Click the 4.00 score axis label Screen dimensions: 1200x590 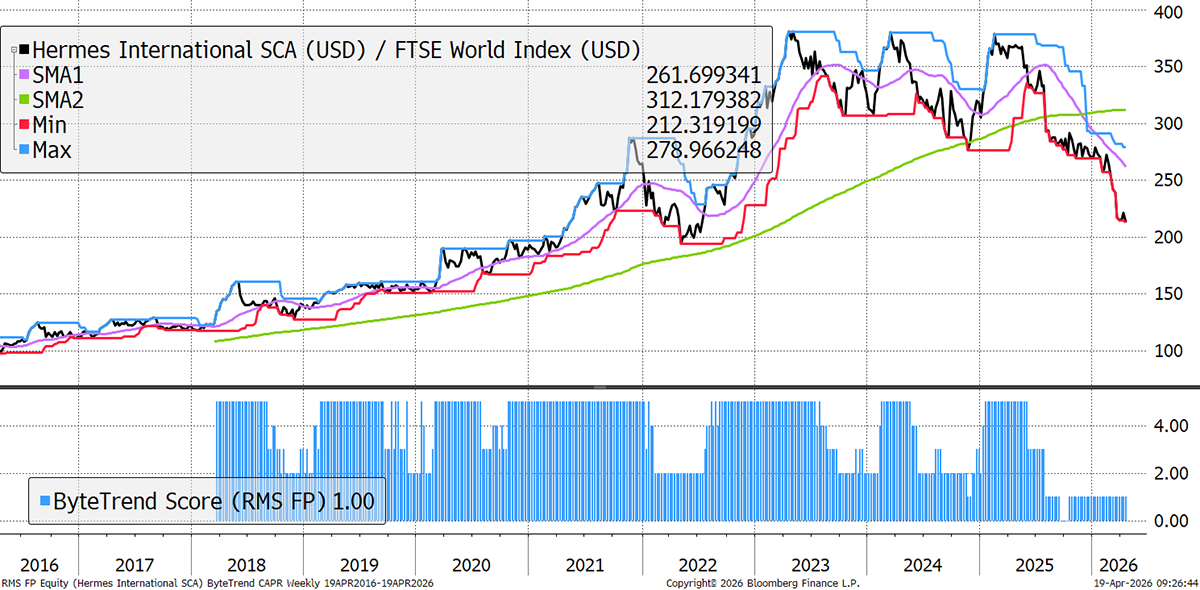pos(1169,426)
